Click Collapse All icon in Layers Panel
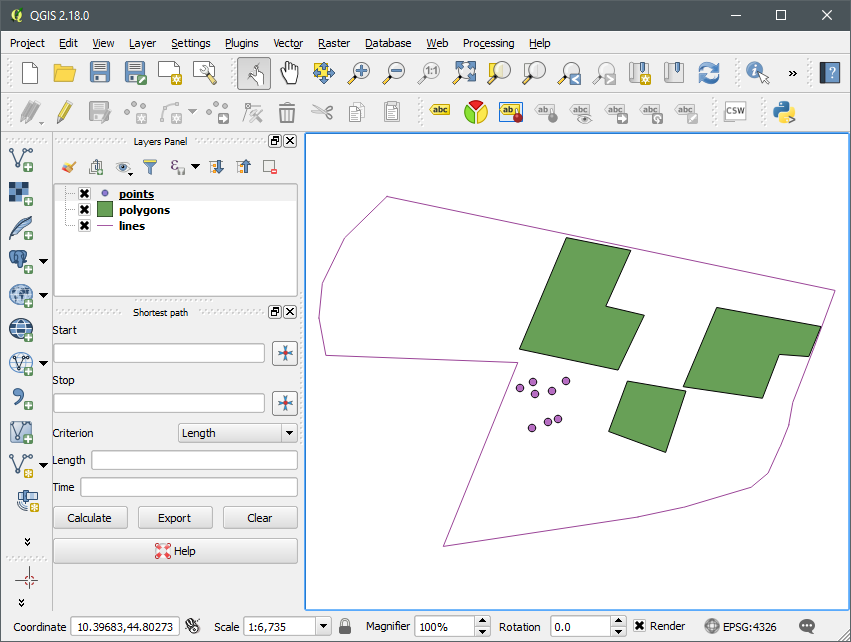The height and width of the screenshot is (642, 851). 244,167
